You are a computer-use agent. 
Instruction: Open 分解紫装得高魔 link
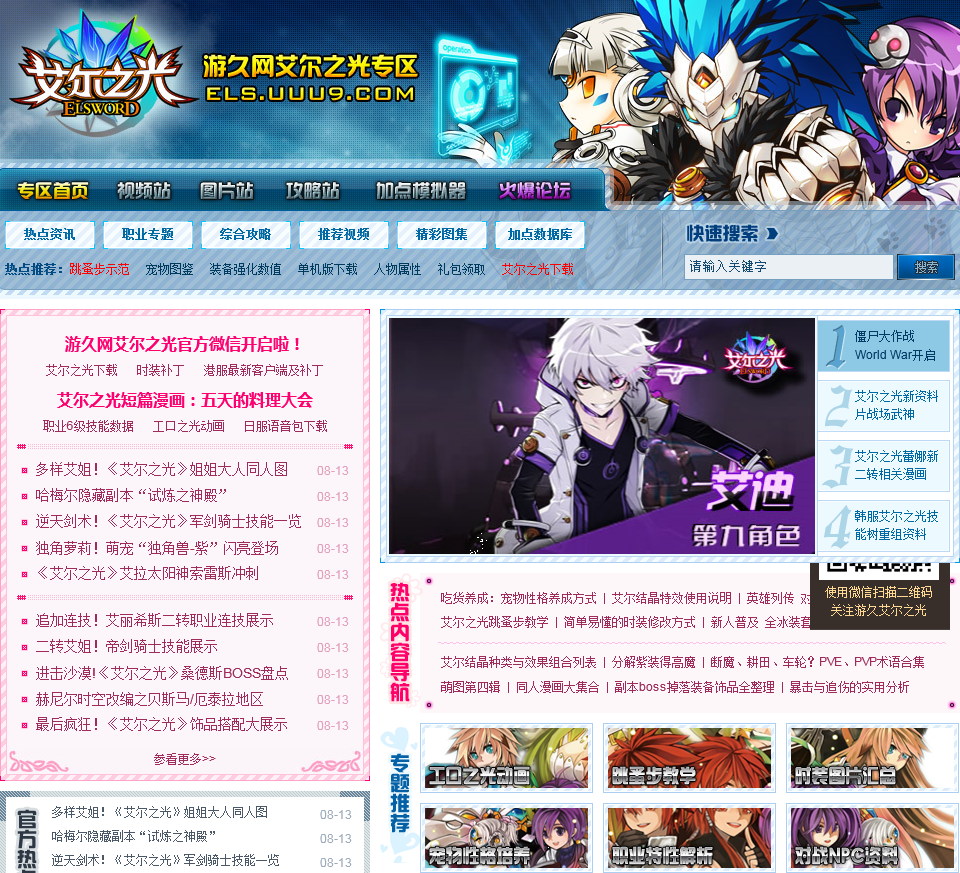653,662
